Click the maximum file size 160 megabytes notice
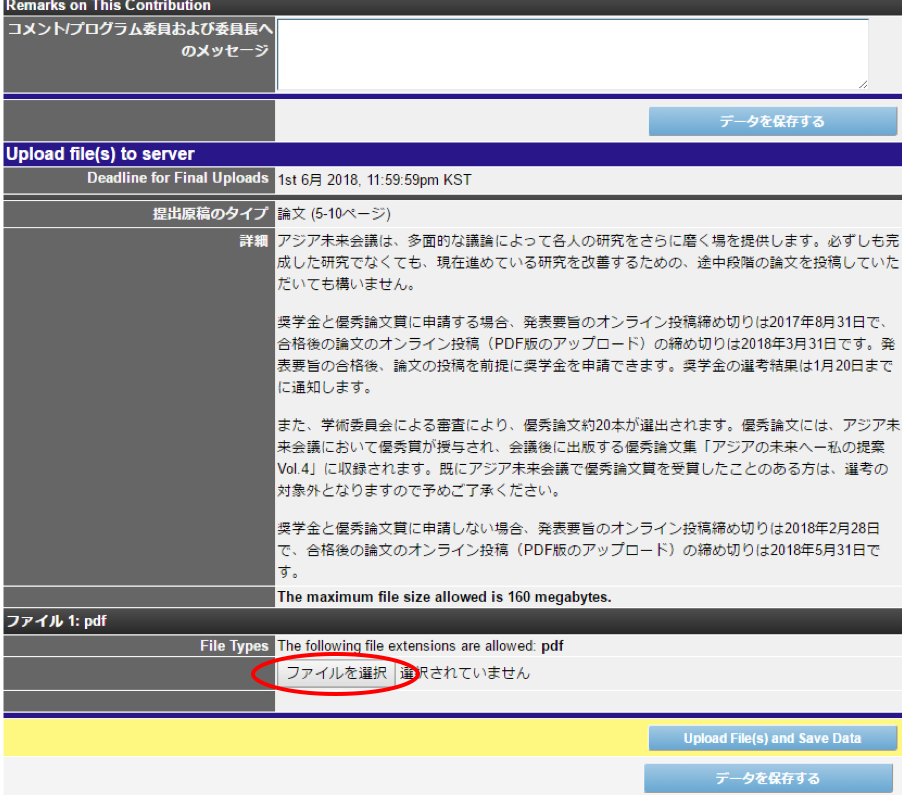The height and width of the screenshot is (795, 902). [x=444, y=597]
